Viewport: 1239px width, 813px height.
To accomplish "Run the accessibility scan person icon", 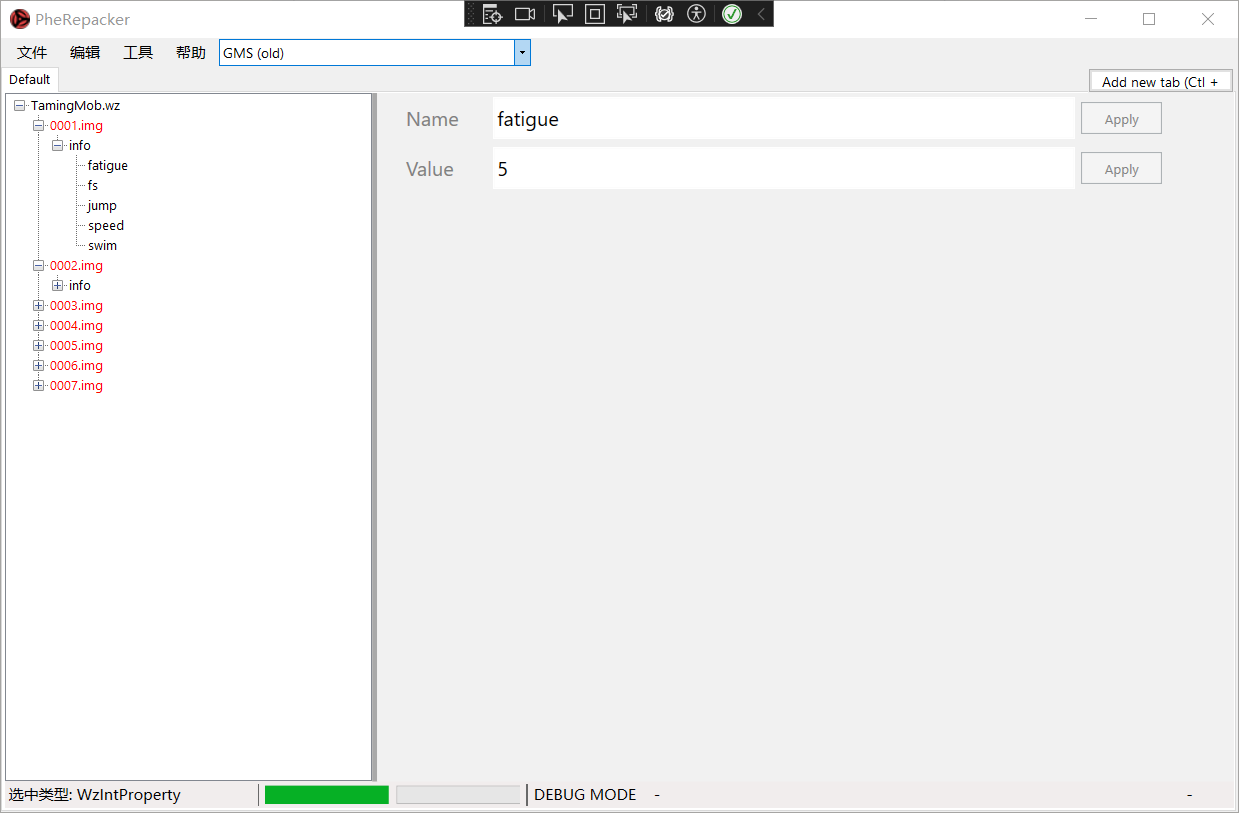I will pyautogui.click(x=697, y=14).
